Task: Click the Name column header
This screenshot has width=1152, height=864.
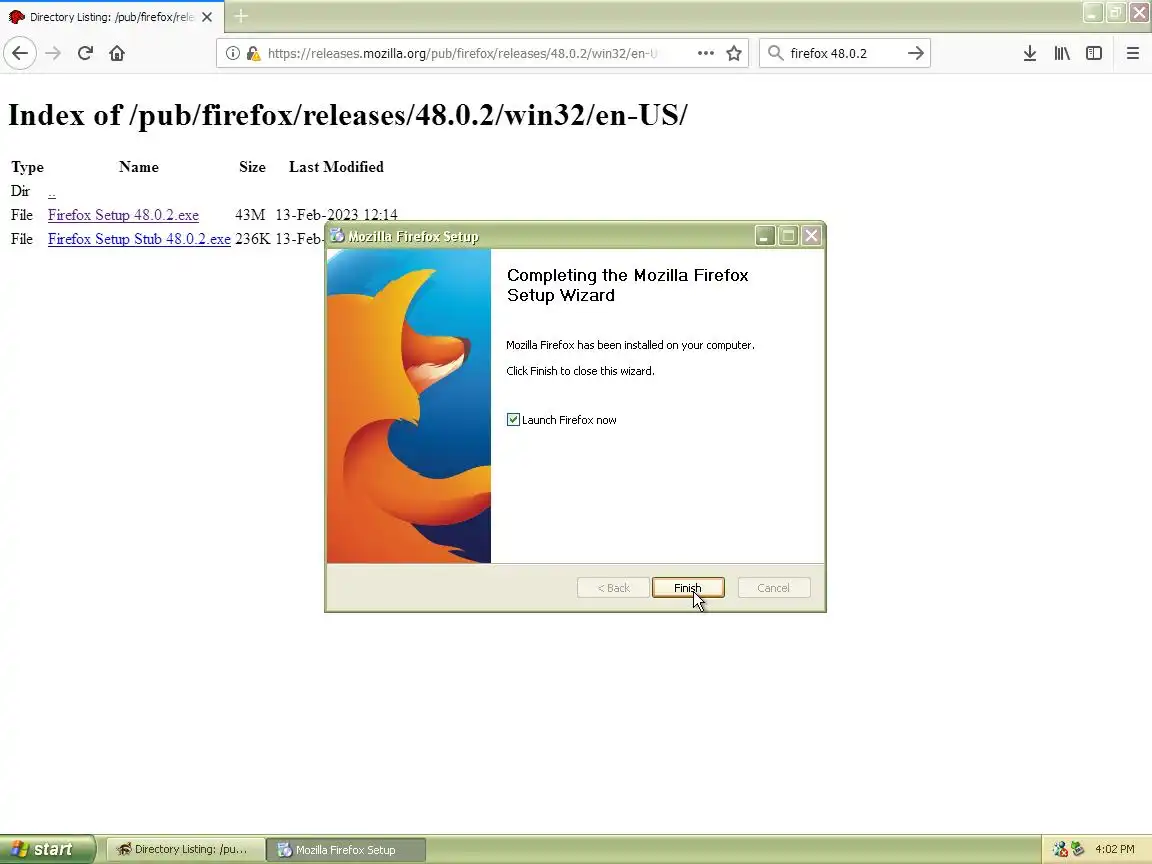Action: 139,167
